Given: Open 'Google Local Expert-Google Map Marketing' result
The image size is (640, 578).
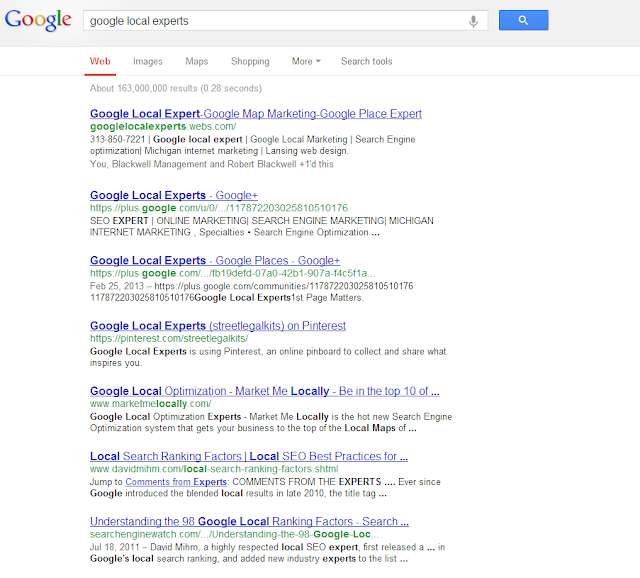Looking at the screenshot, I should coord(256,113).
